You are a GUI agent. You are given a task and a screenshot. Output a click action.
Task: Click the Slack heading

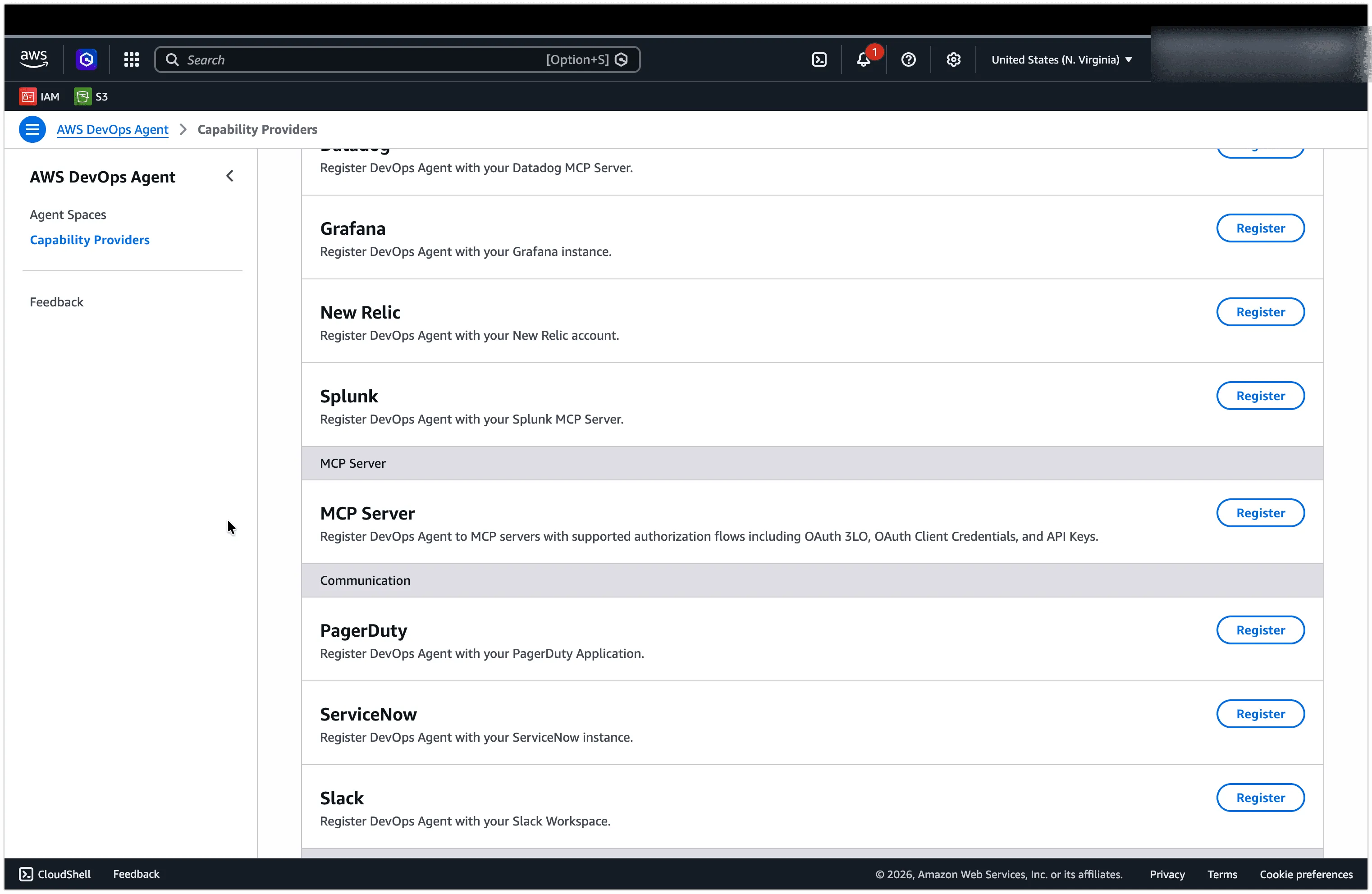pyautogui.click(x=342, y=798)
